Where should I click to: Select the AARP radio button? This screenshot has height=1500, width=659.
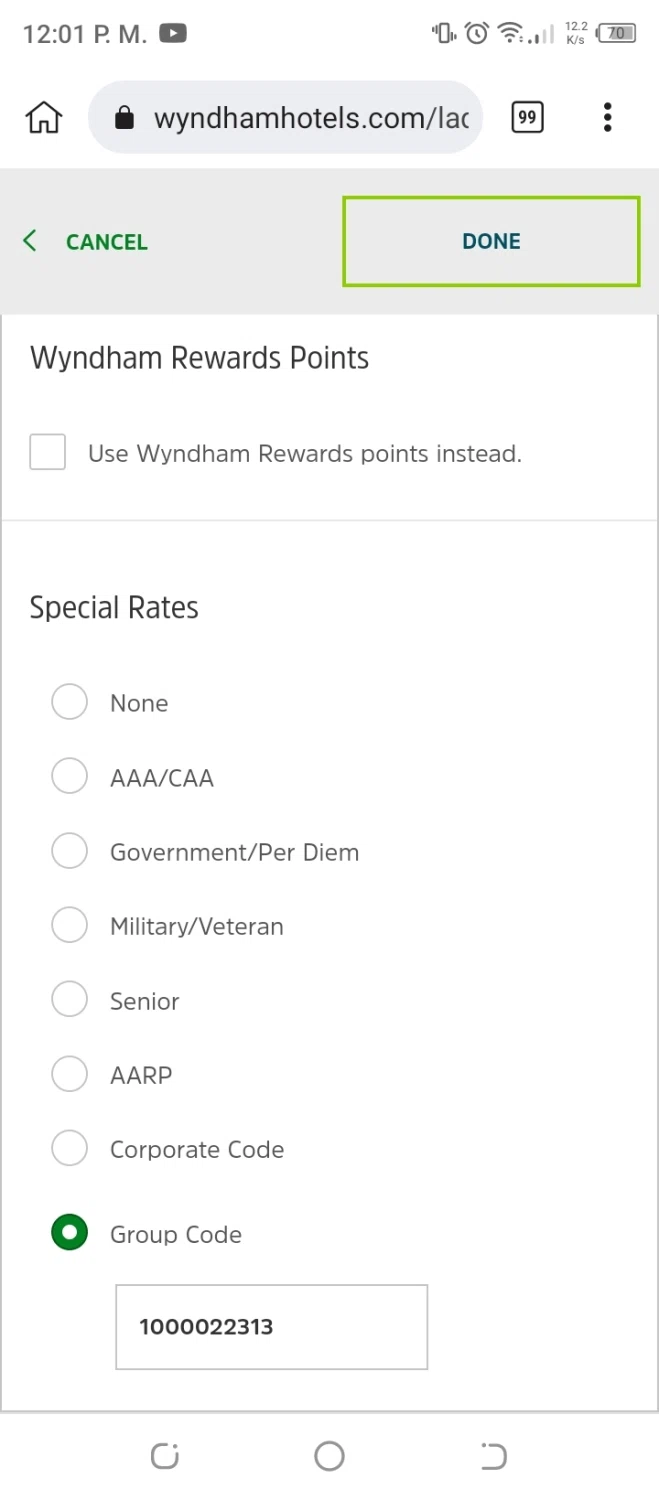coord(69,1075)
